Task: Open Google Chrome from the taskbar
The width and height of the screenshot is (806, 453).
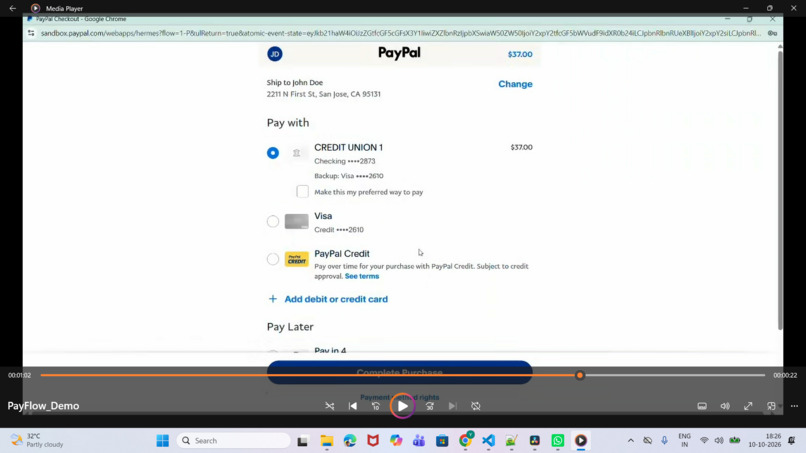Action: click(x=466, y=440)
